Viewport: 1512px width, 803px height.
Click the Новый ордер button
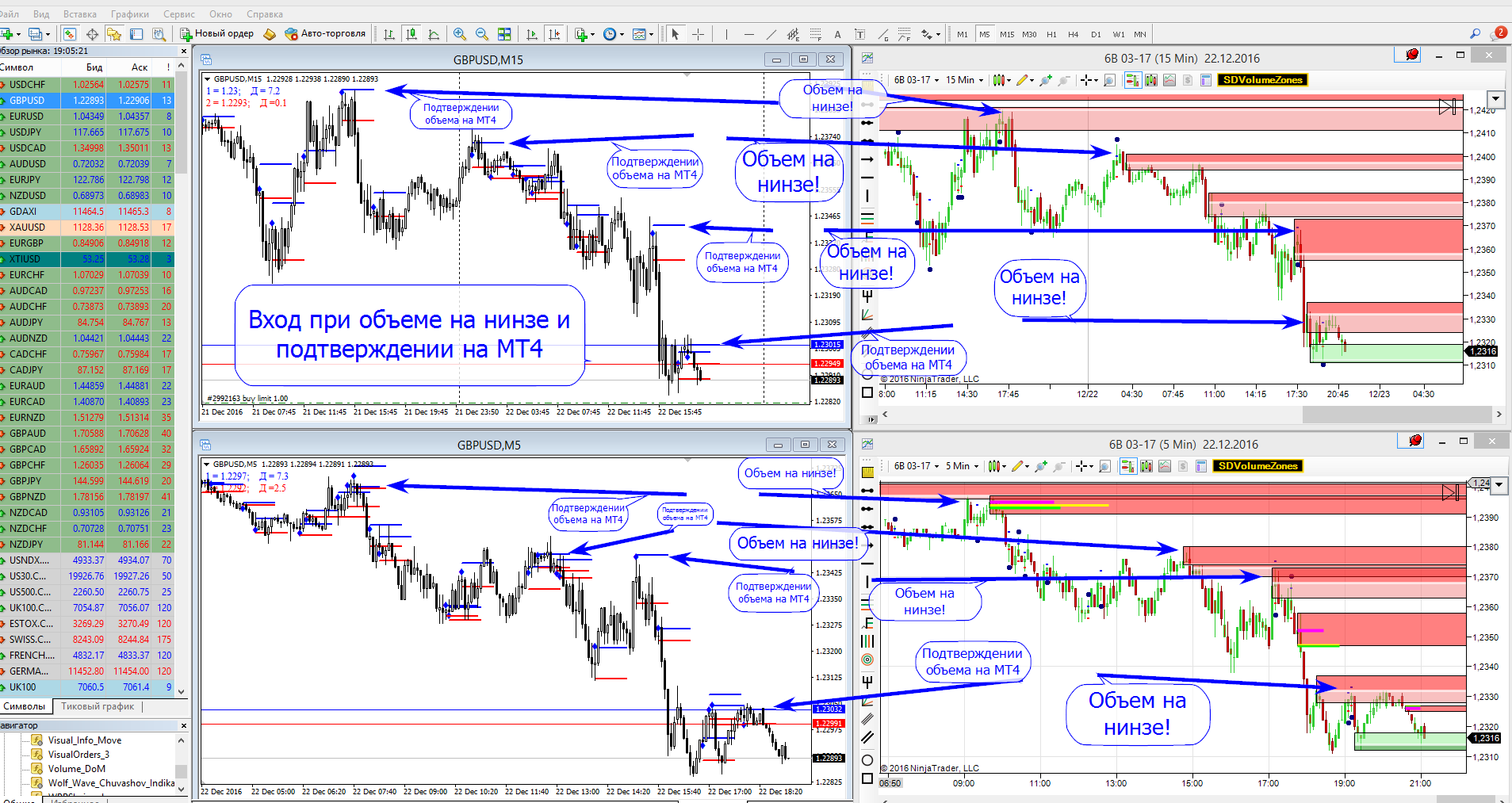point(217,34)
